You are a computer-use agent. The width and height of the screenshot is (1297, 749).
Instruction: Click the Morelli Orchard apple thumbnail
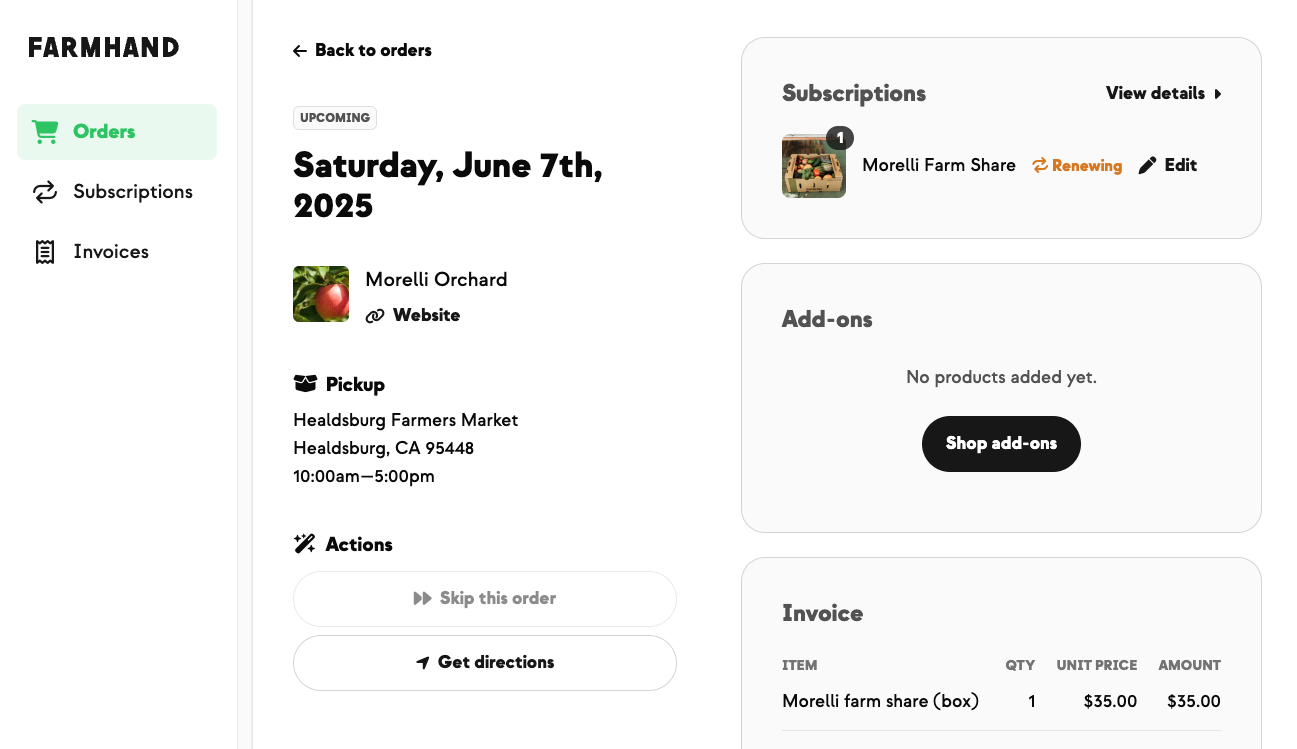coord(321,294)
